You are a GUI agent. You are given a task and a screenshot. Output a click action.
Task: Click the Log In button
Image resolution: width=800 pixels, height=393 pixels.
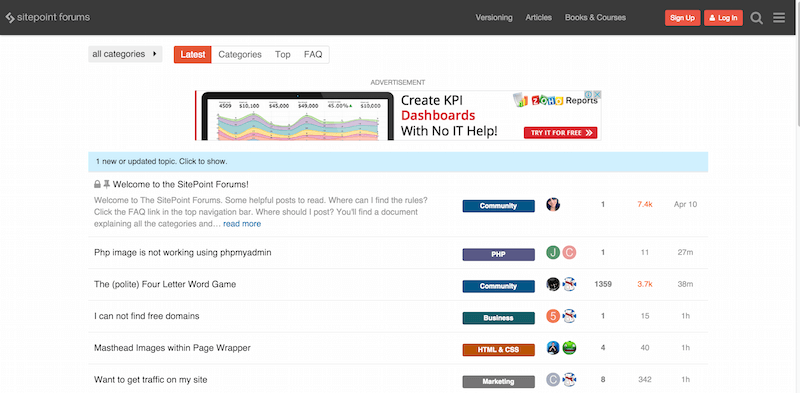point(723,18)
